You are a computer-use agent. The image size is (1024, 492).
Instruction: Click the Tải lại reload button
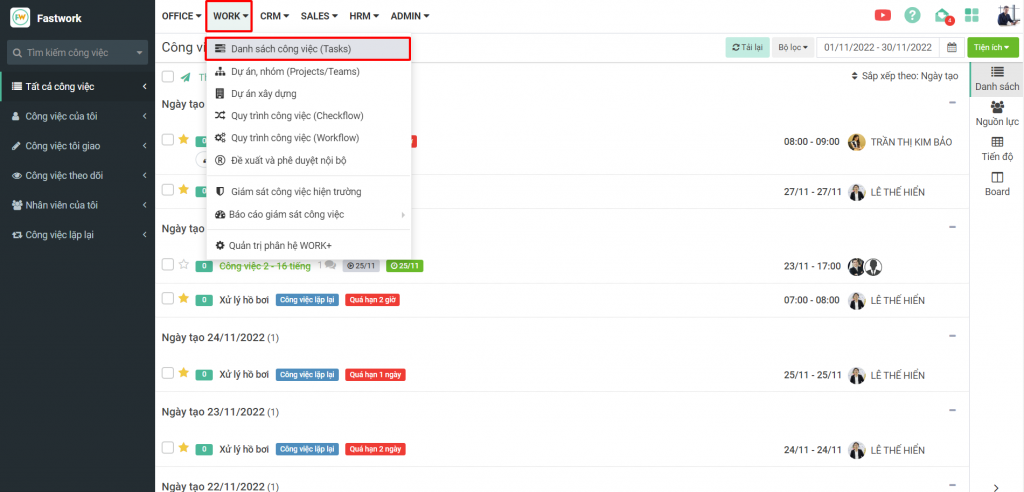click(747, 47)
